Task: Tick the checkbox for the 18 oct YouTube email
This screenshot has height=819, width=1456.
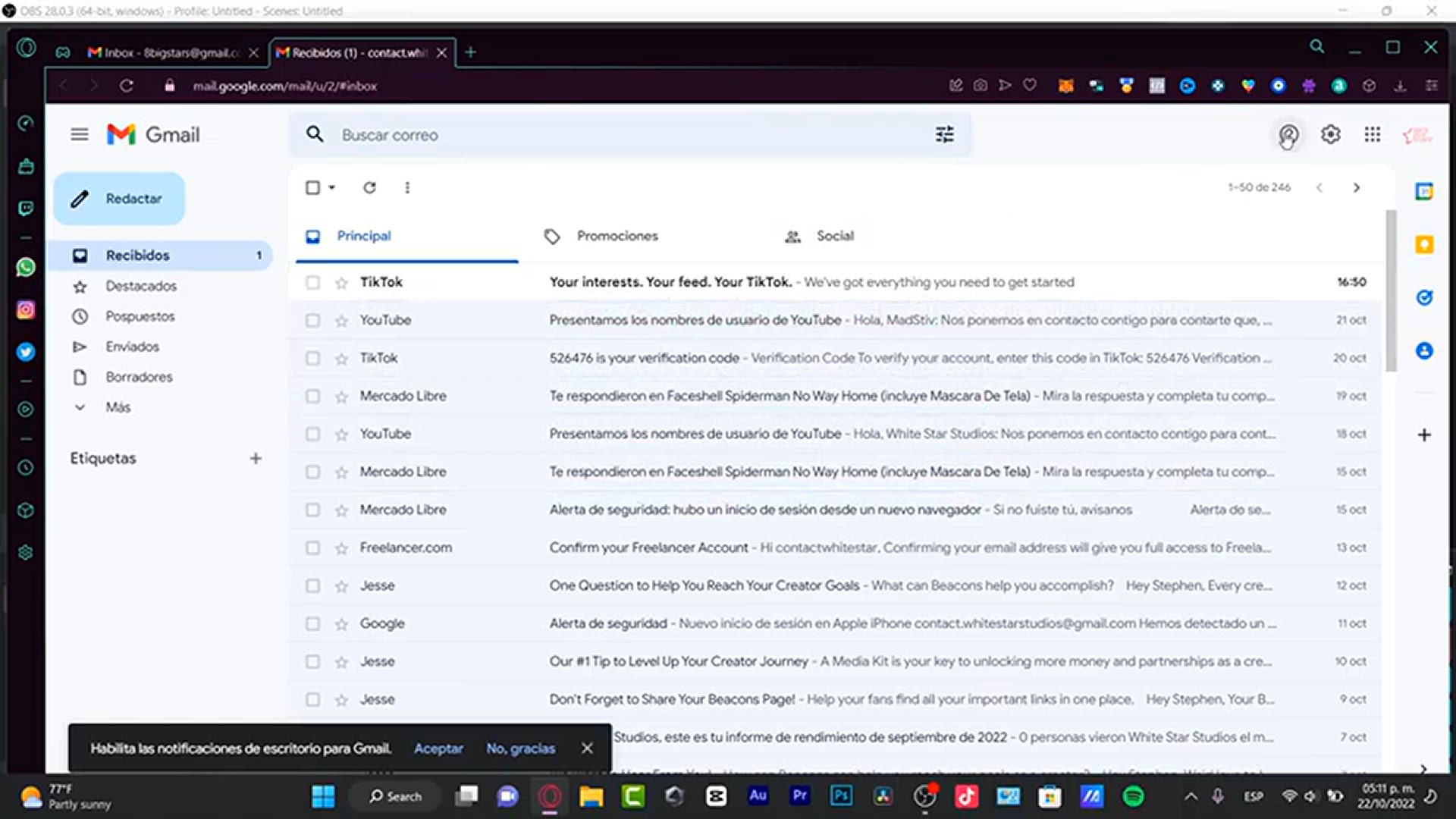Action: [312, 434]
